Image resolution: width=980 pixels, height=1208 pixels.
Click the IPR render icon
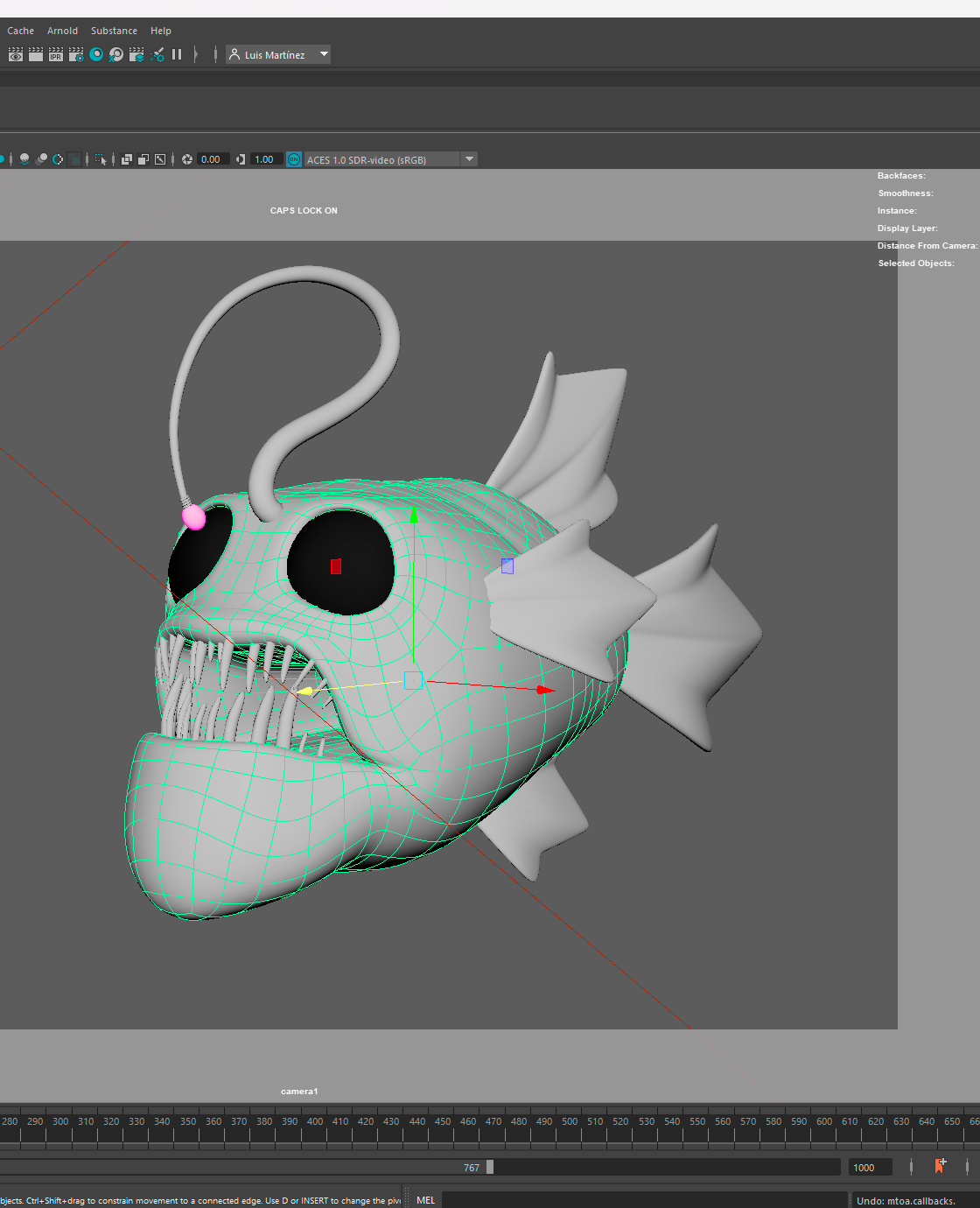coord(56,54)
